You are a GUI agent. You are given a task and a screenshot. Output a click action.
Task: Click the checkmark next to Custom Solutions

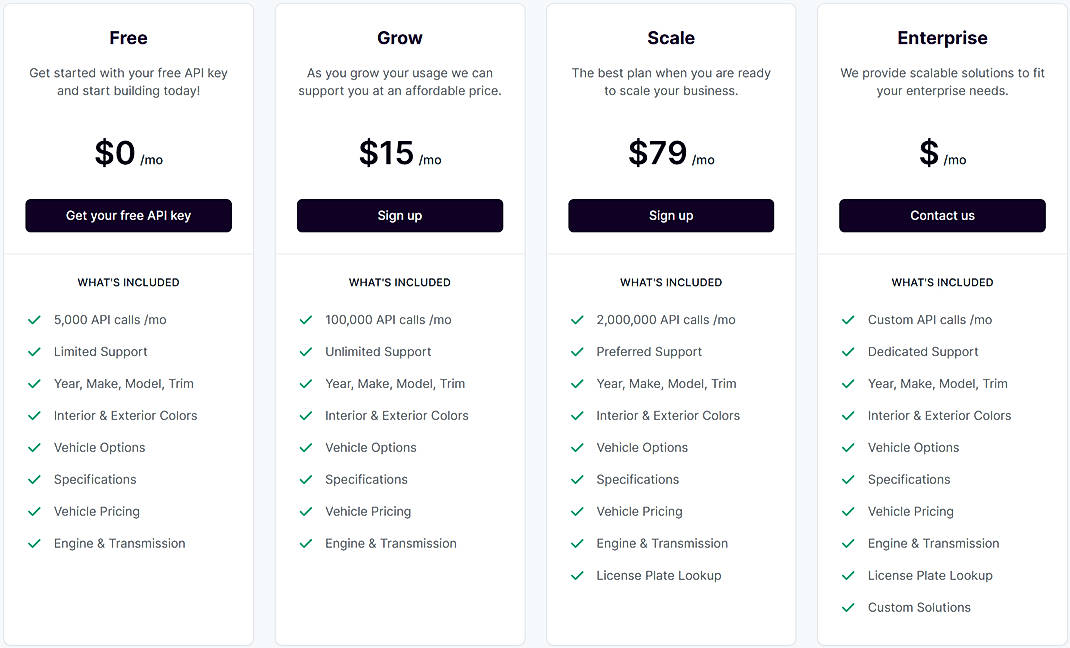click(x=848, y=607)
